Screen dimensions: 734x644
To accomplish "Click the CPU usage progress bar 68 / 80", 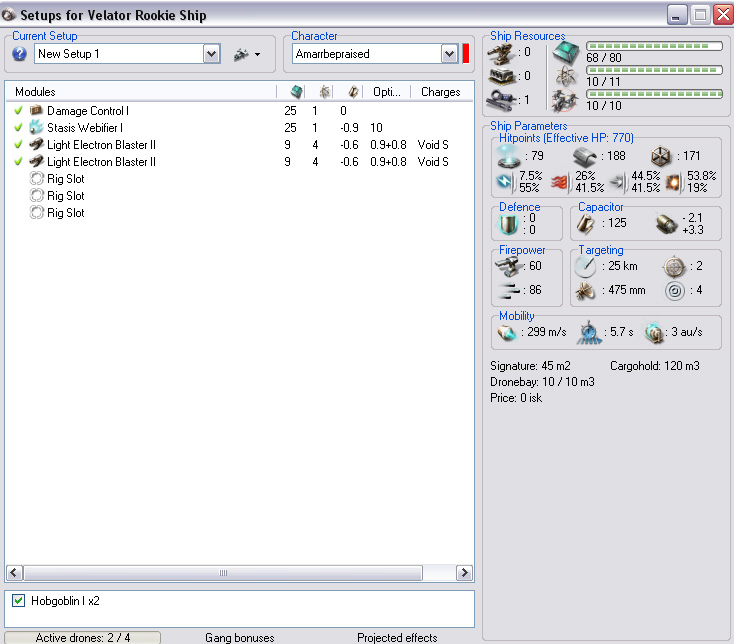I will click(654, 46).
